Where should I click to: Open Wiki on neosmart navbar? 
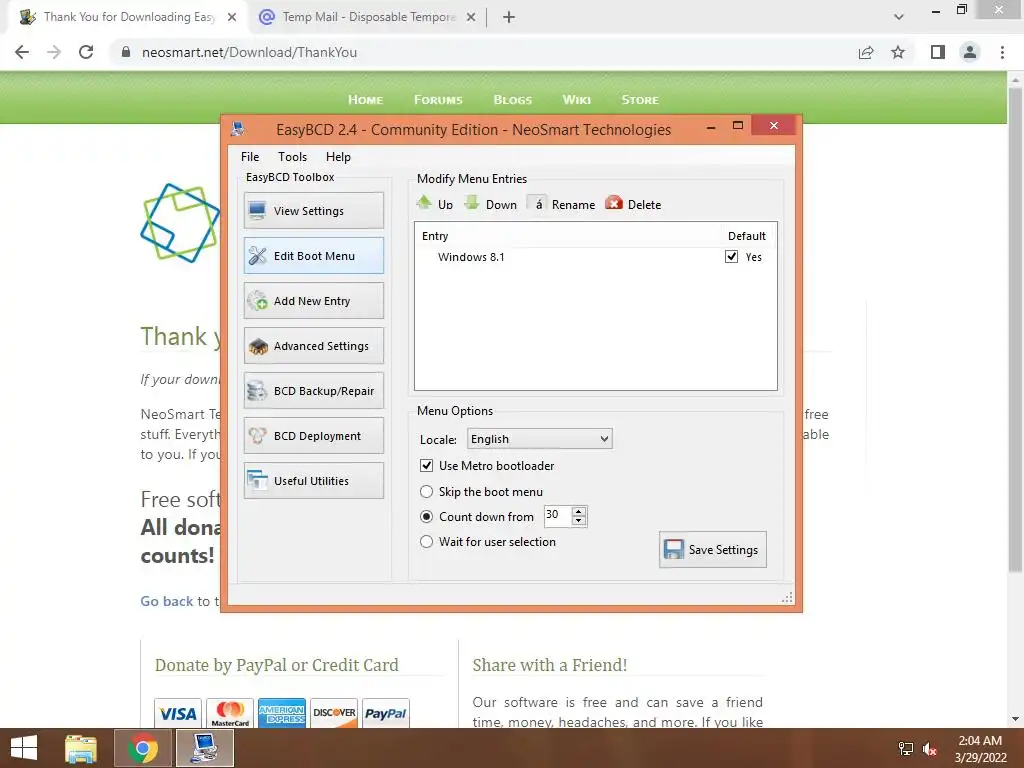point(577,99)
